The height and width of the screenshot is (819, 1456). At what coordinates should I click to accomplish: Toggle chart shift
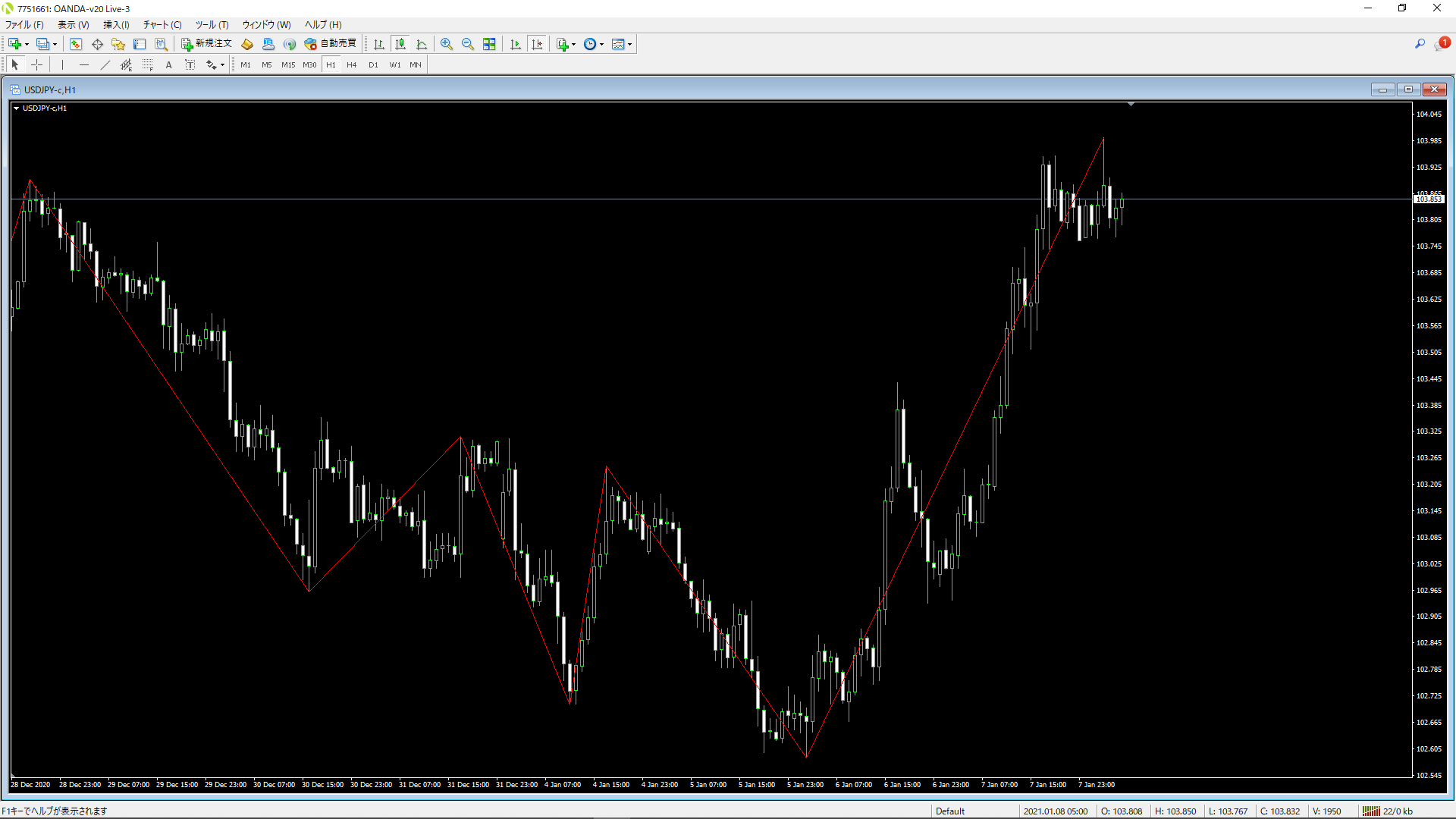[537, 44]
